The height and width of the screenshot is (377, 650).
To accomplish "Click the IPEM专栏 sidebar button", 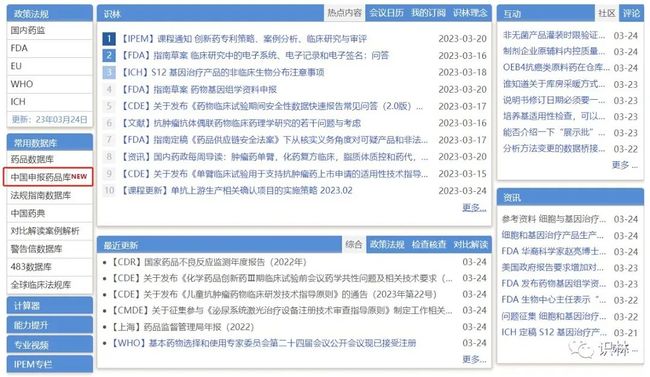I will (50, 364).
